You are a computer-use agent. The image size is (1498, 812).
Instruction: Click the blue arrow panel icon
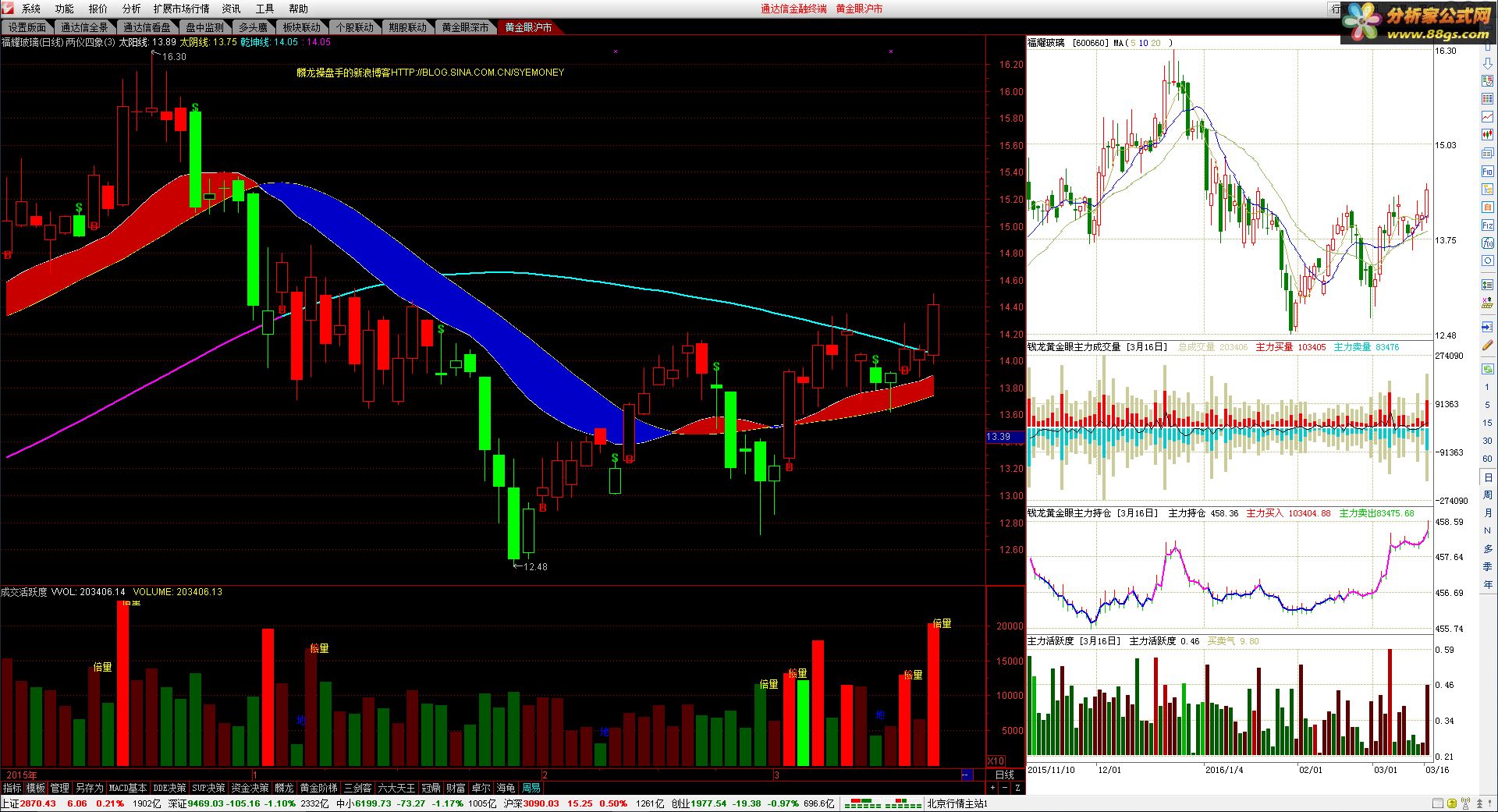(x=1487, y=326)
